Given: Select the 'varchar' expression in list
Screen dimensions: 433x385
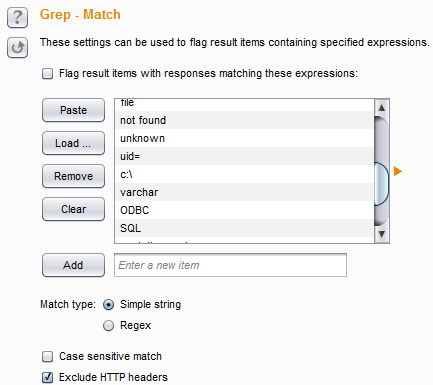Looking at the screenshot, I should [x=244, y=192].
